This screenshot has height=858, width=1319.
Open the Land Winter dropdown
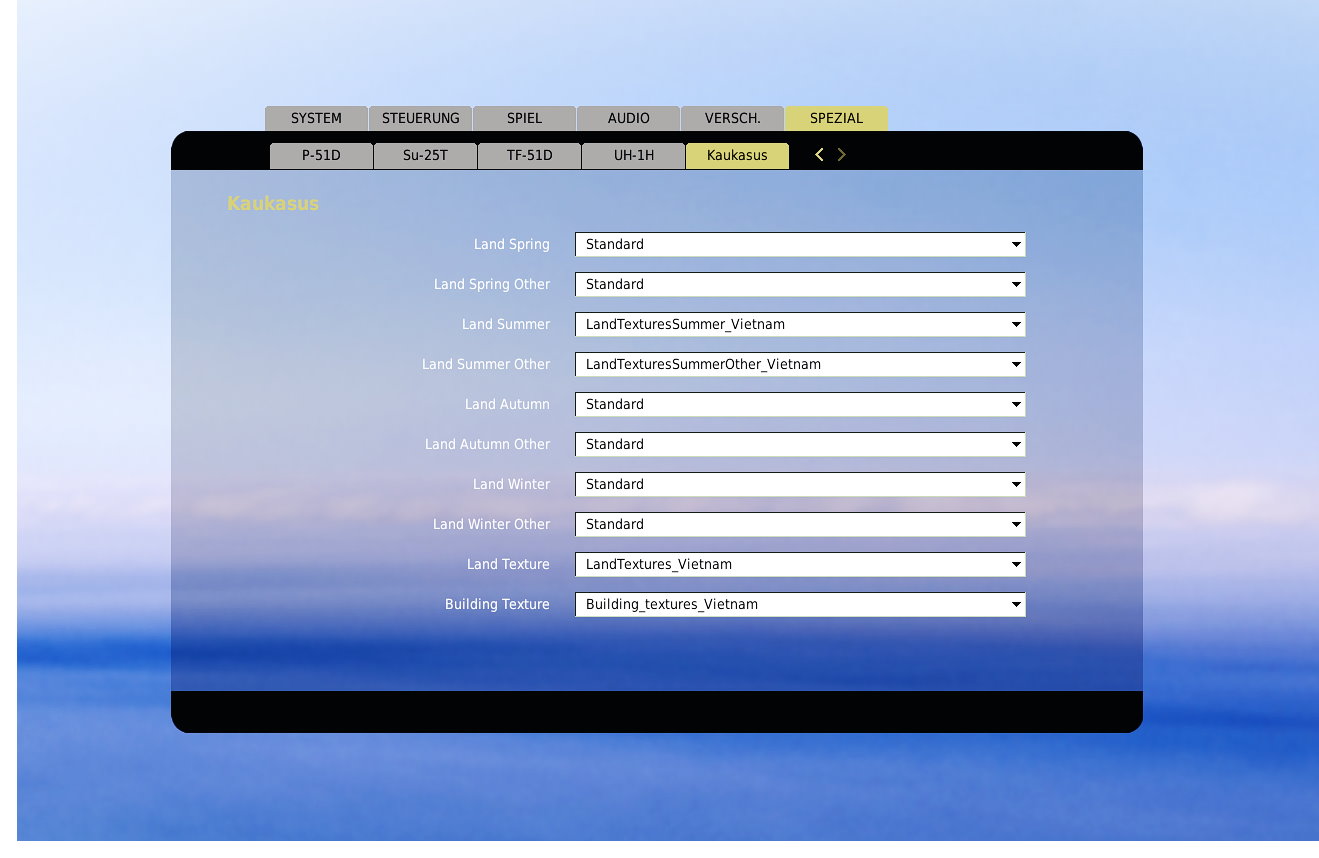(800, 484)
